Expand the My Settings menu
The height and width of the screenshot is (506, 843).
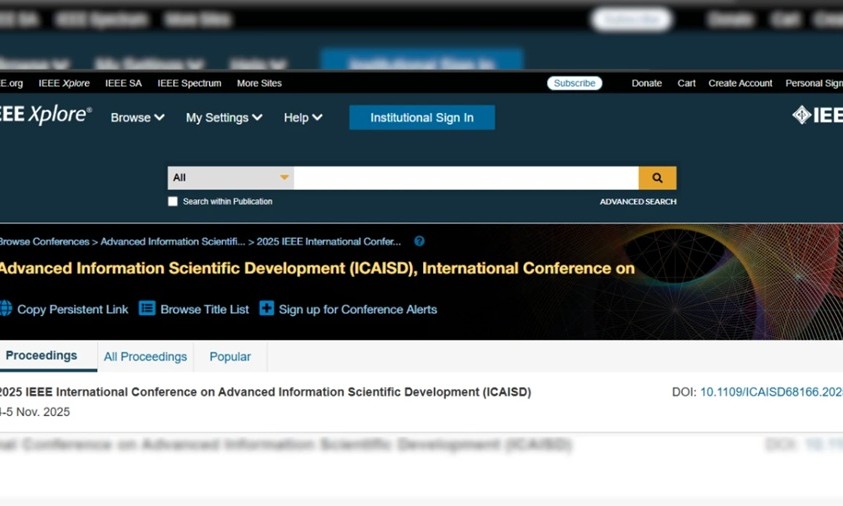point(224,118)
